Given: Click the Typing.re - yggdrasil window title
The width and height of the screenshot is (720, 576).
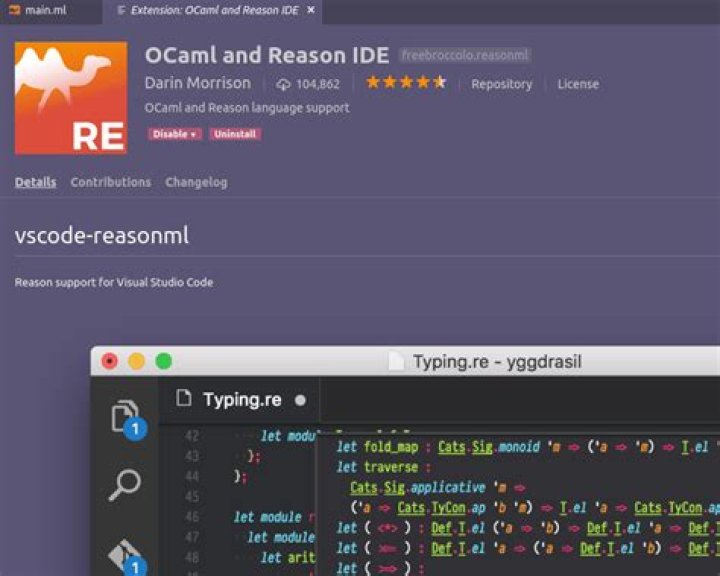Looking at the screenshot, I should [497, 362].
